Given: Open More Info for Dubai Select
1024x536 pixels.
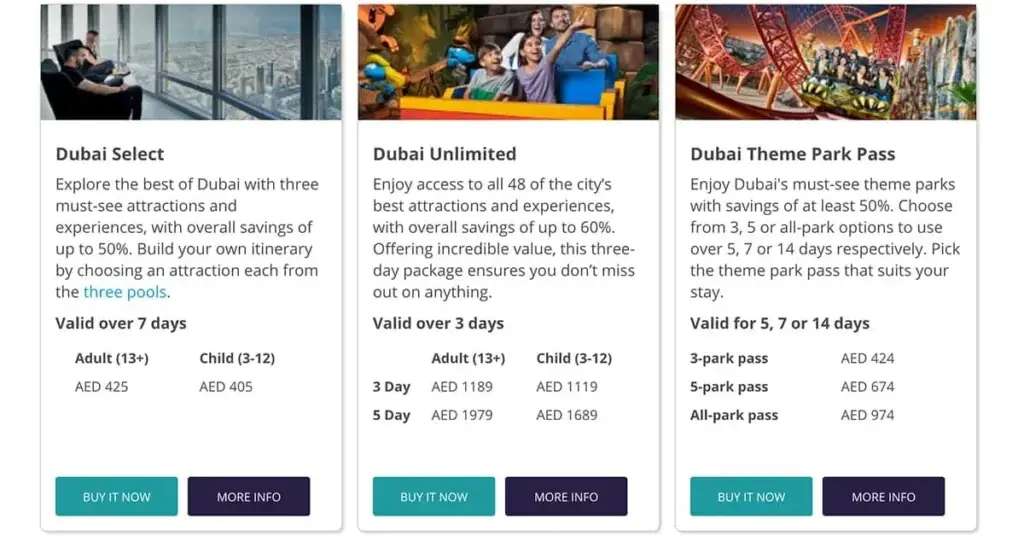Looking at the screenshot, I should point(248,497).
